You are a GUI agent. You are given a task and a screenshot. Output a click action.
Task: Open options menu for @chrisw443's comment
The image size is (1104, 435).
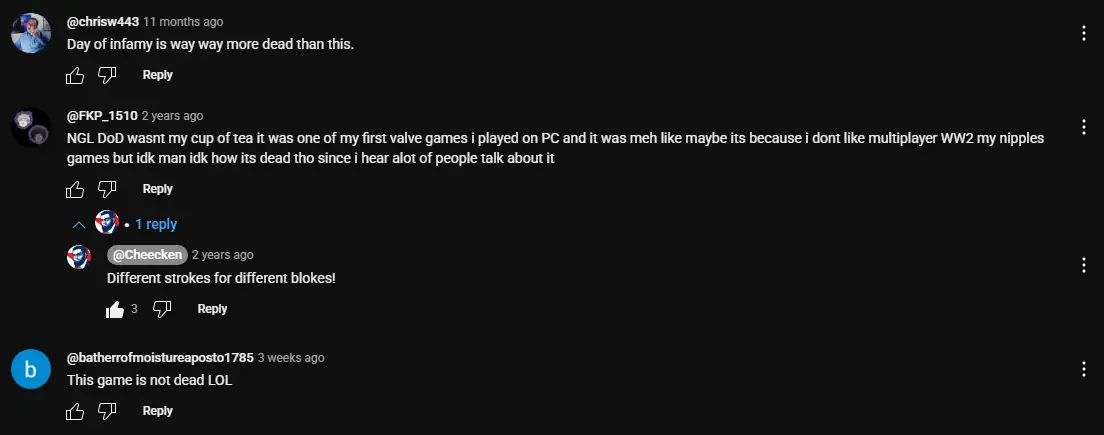(1084, 33)
